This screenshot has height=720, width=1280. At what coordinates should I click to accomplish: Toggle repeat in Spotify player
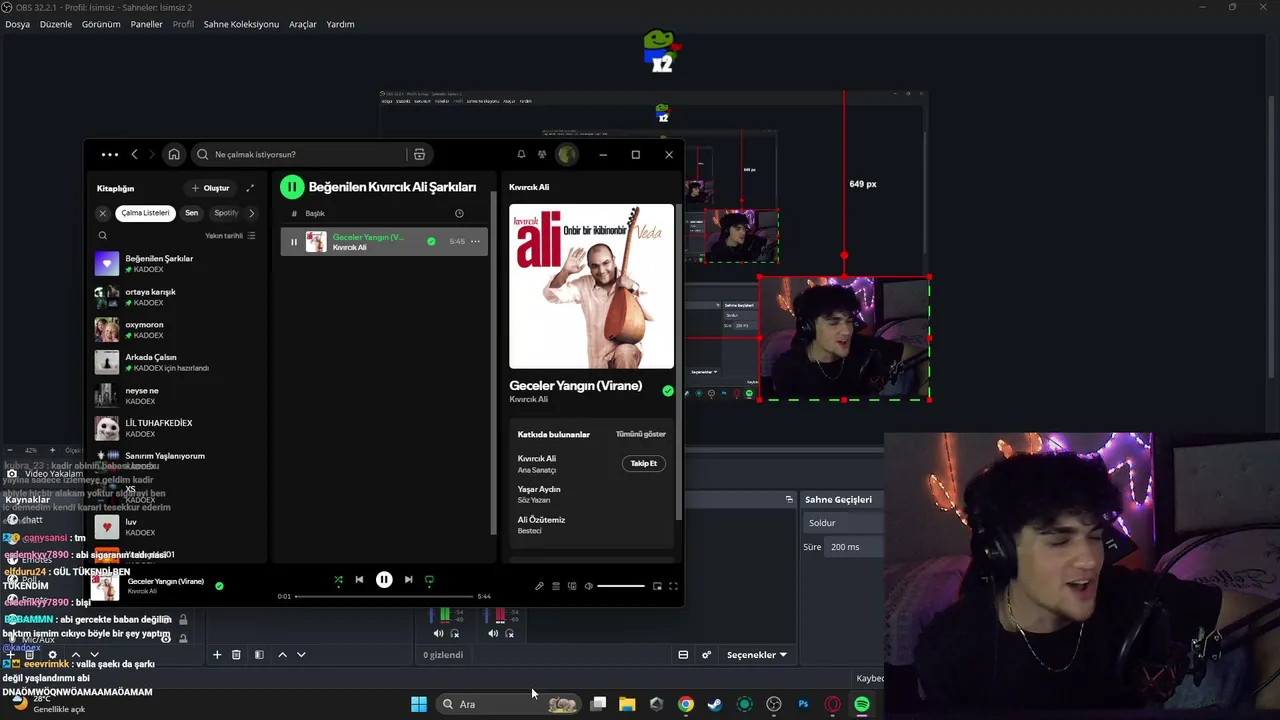(x=429, y=580)
